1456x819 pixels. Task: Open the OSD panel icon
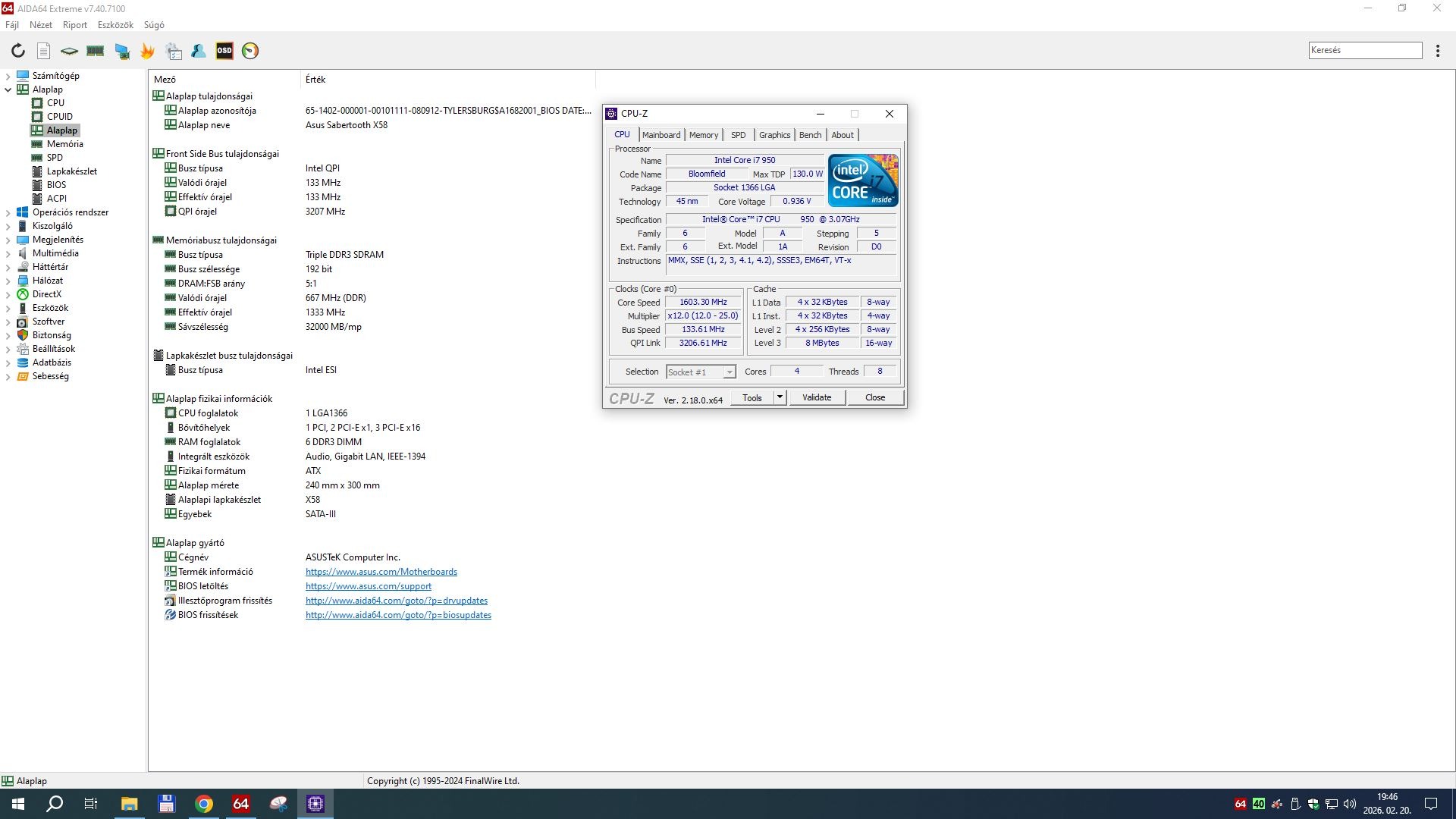[224, 51]
